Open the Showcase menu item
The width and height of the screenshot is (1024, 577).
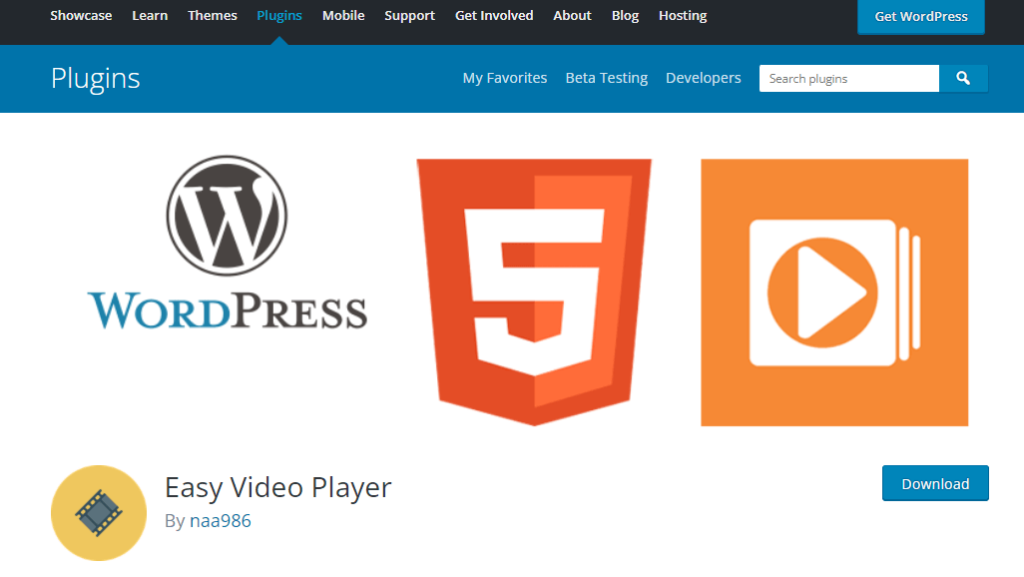coord(81,16)
